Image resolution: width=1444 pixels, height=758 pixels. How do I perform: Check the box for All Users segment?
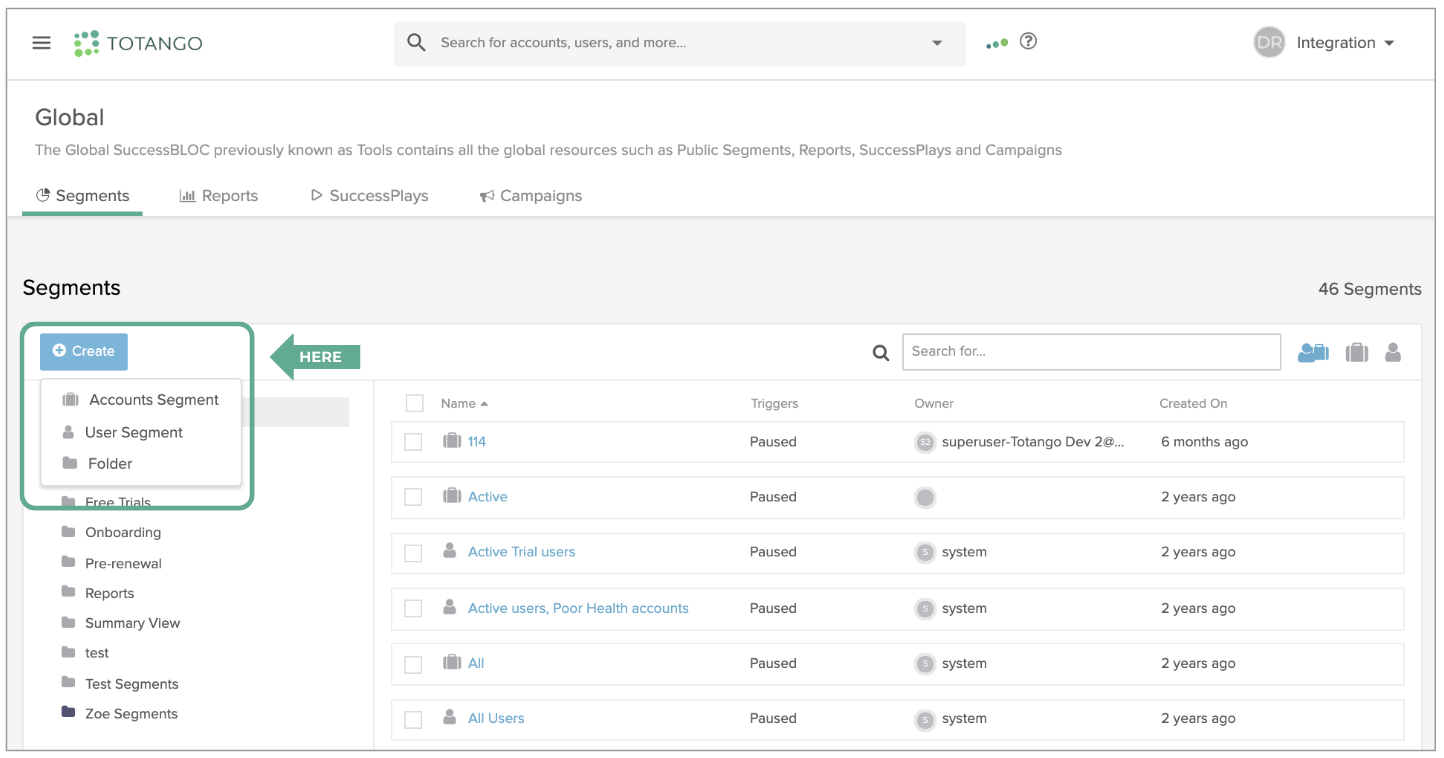(x=413, y=719)
